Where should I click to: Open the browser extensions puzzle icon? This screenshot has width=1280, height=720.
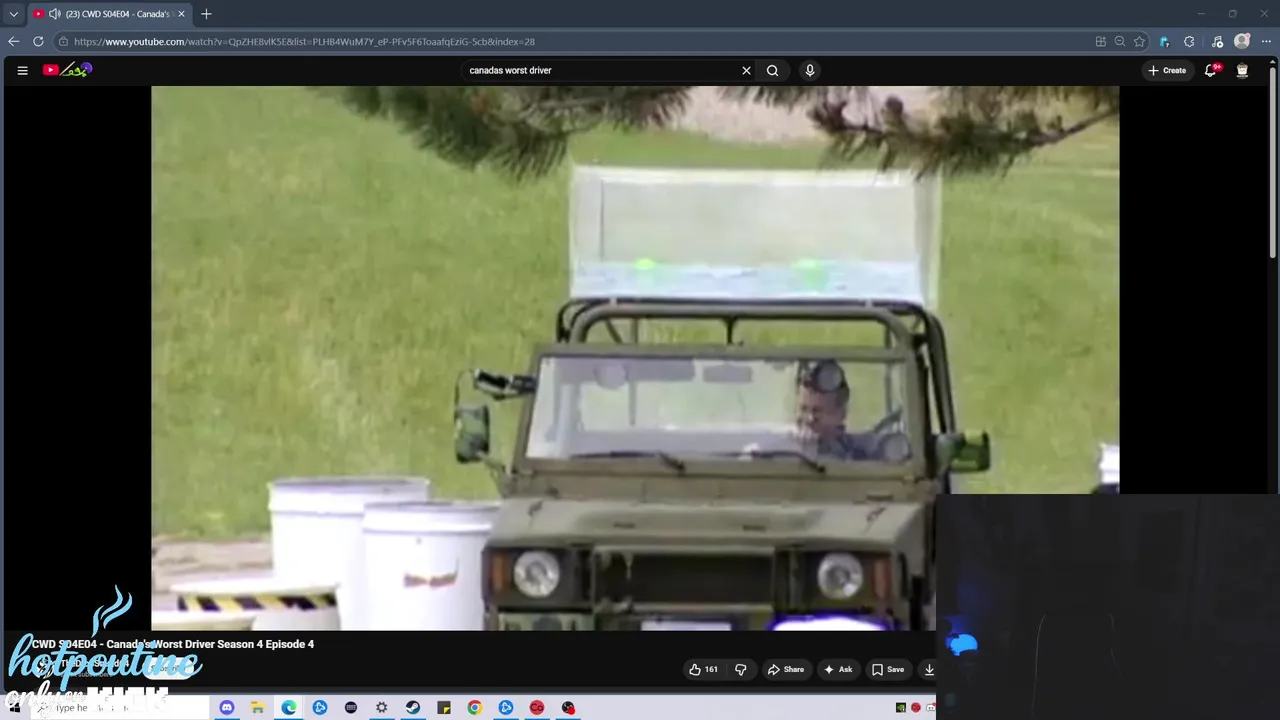(1189, 41)
